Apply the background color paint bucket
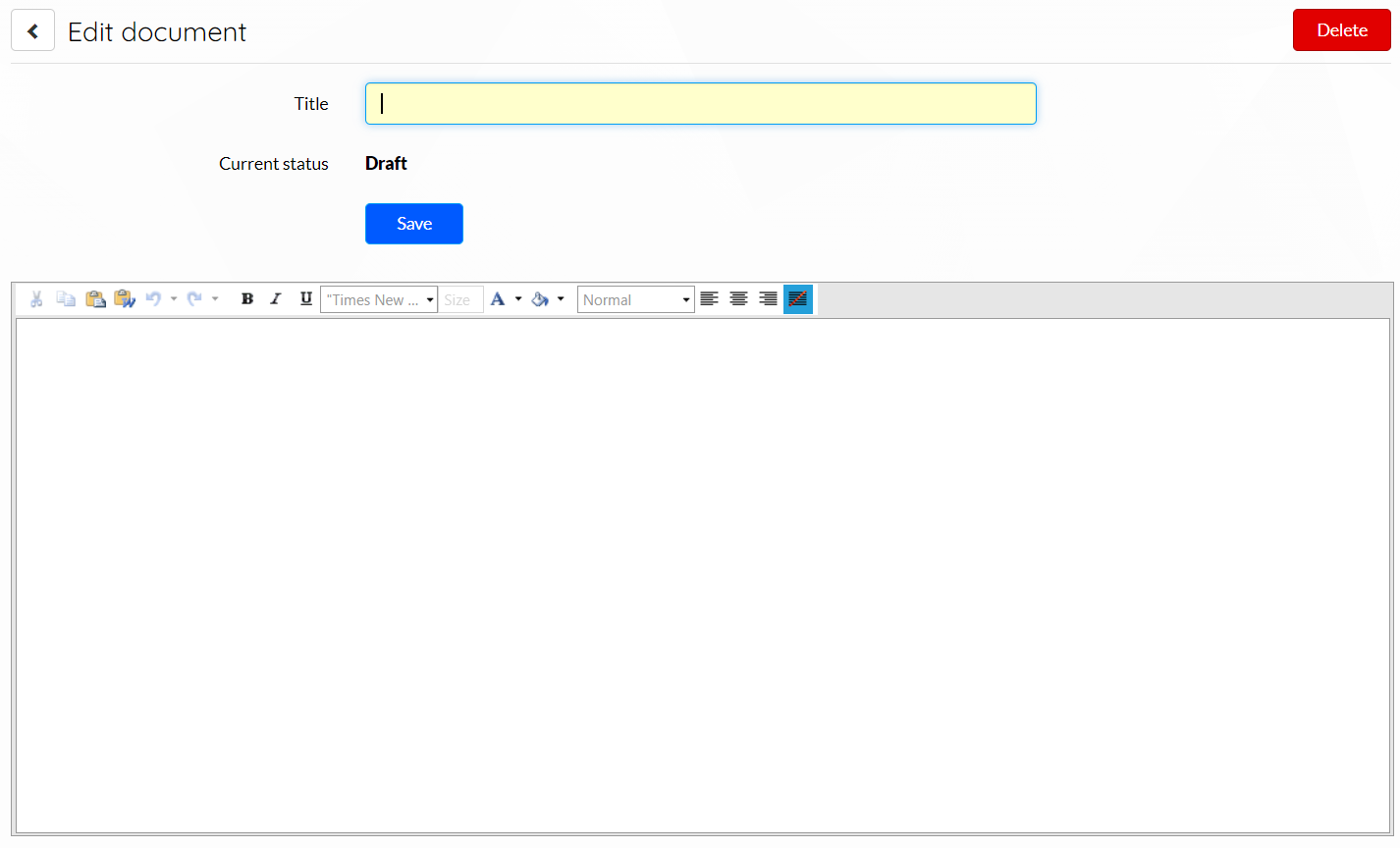The height and width of the screenshot is (848, 1400). point(540,299)
